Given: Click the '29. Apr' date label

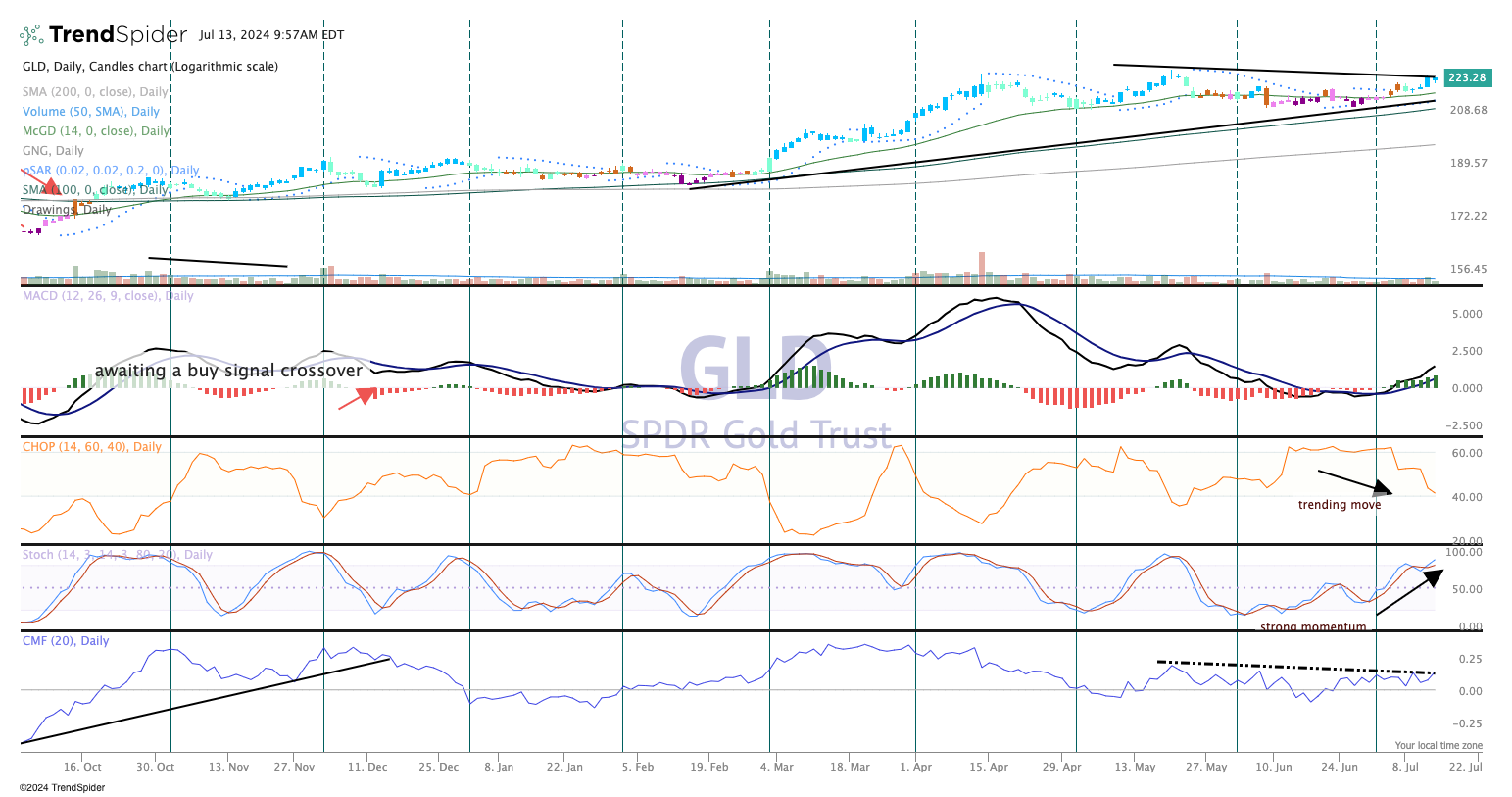Looking at the screenshot, I should click(1061, 767).
